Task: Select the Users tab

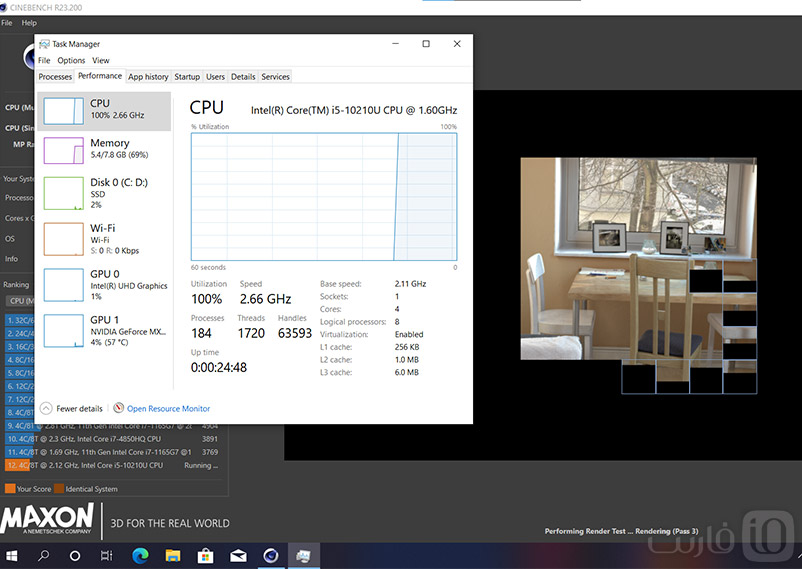Action: tap(215, 77)
